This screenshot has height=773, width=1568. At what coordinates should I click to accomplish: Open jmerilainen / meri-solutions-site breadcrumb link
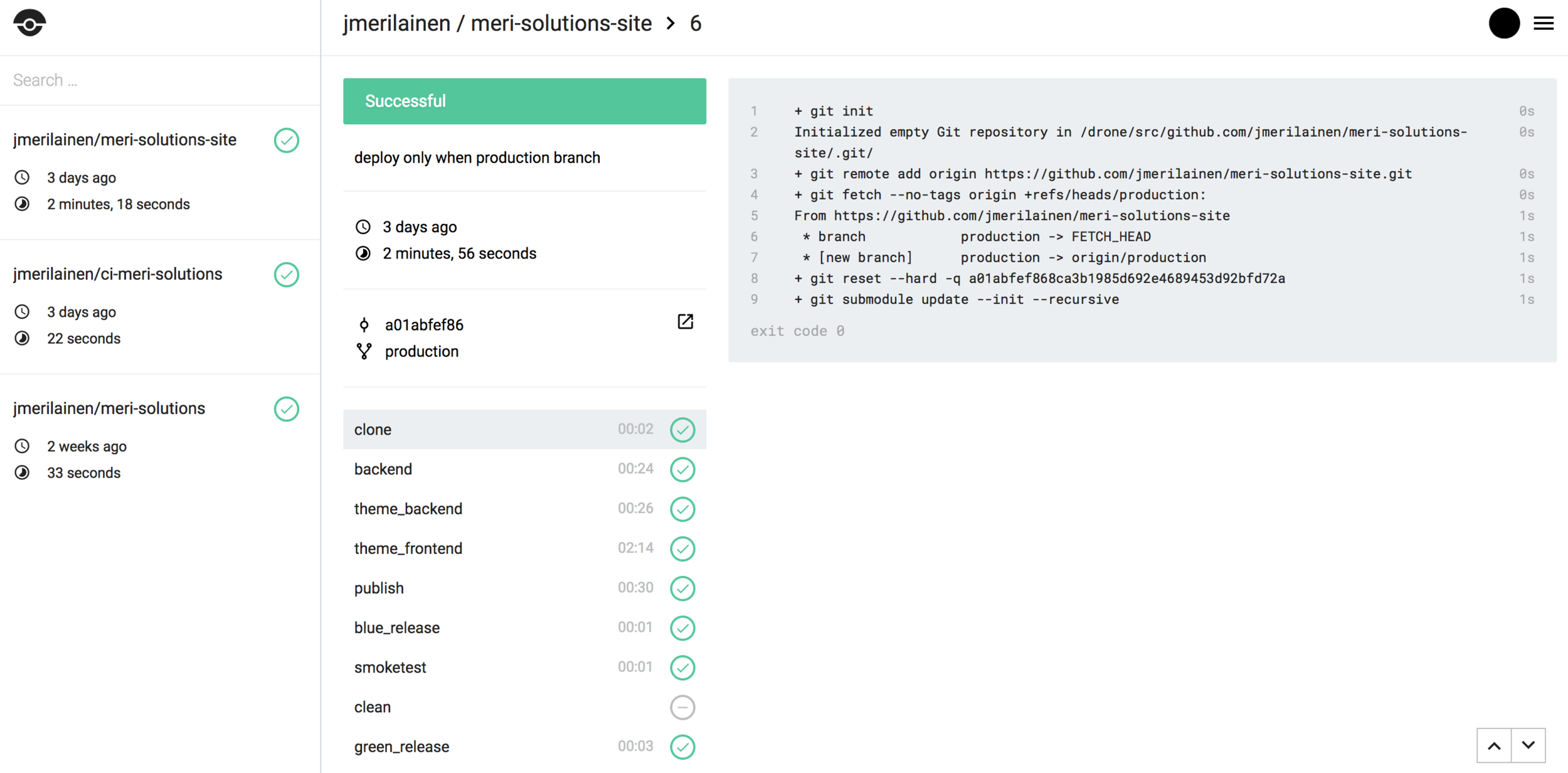coord(497,24)
